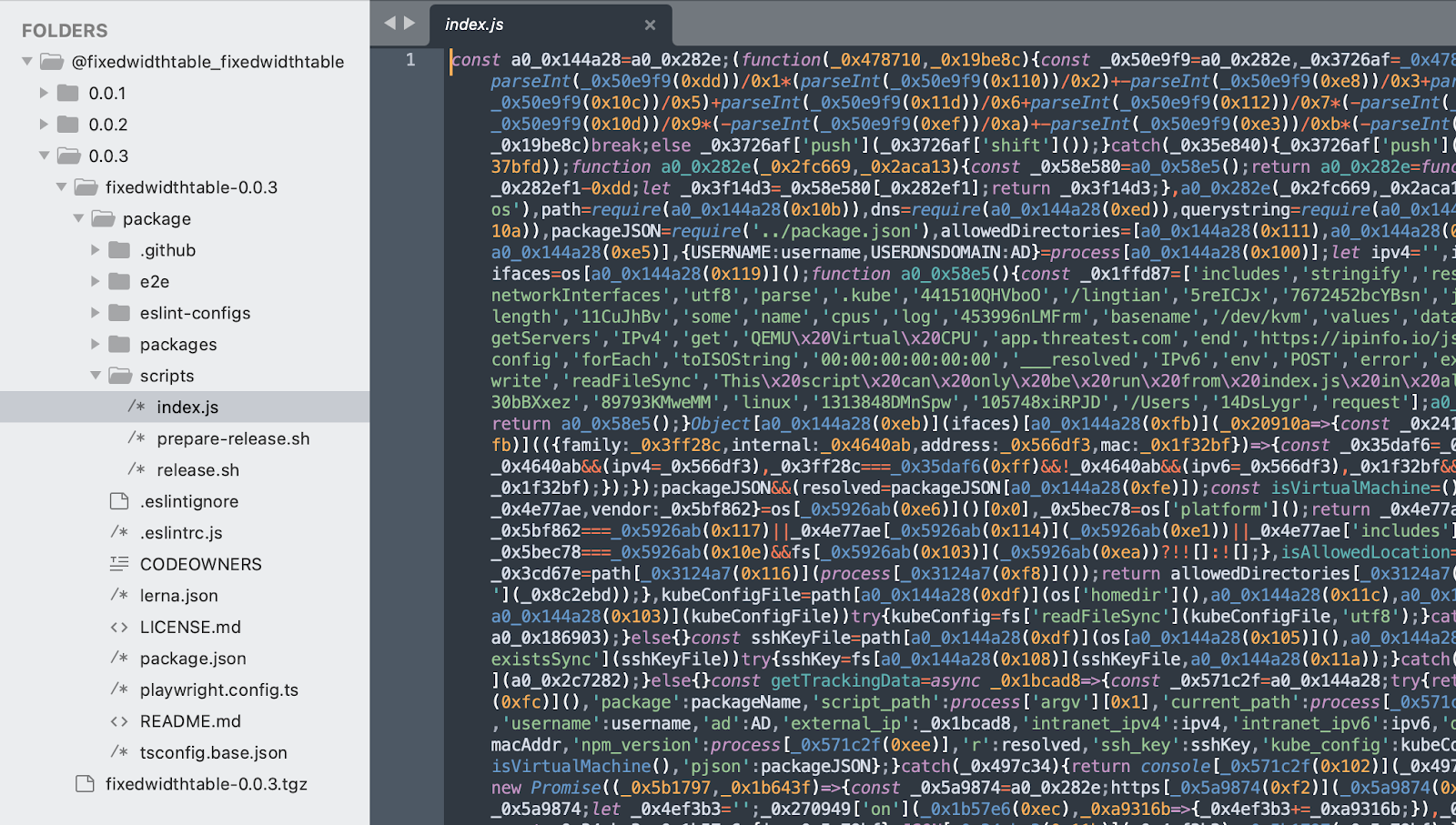This screenshot has height=825, width=1456.
Task: Place the cursor in the first code line
Action: point(953,60)
